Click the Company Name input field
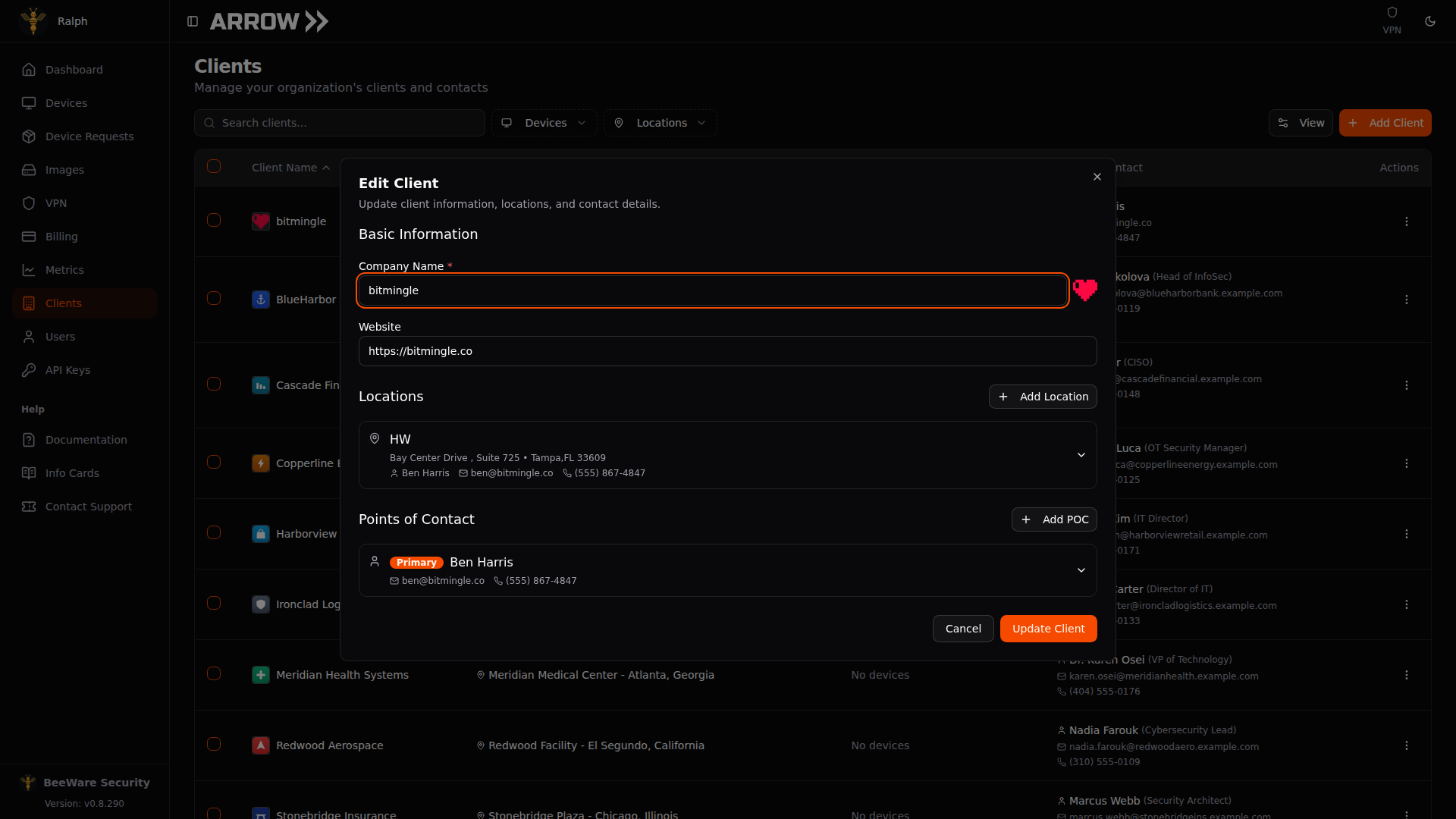The image size is (1456, 819). (x=713, y=290)
